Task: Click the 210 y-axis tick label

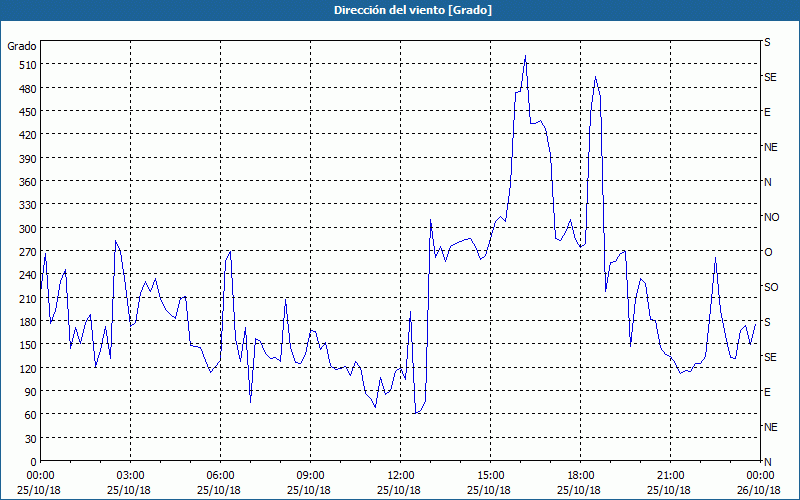Action: pyautogui.click(x=28, y=299)
